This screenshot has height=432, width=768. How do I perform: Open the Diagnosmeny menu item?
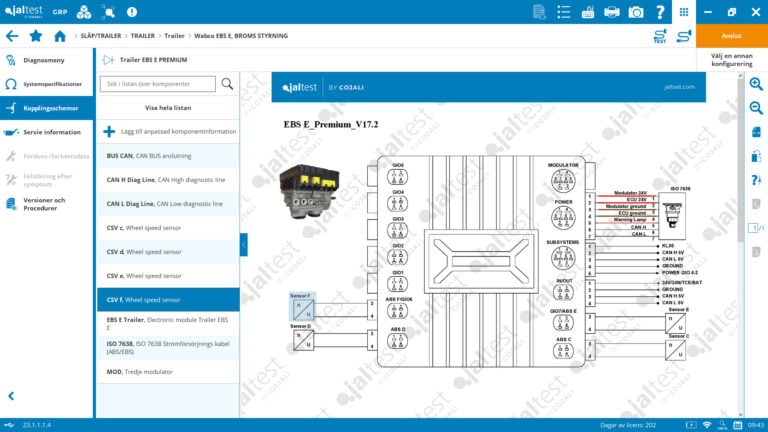click(x=46, y=60)
